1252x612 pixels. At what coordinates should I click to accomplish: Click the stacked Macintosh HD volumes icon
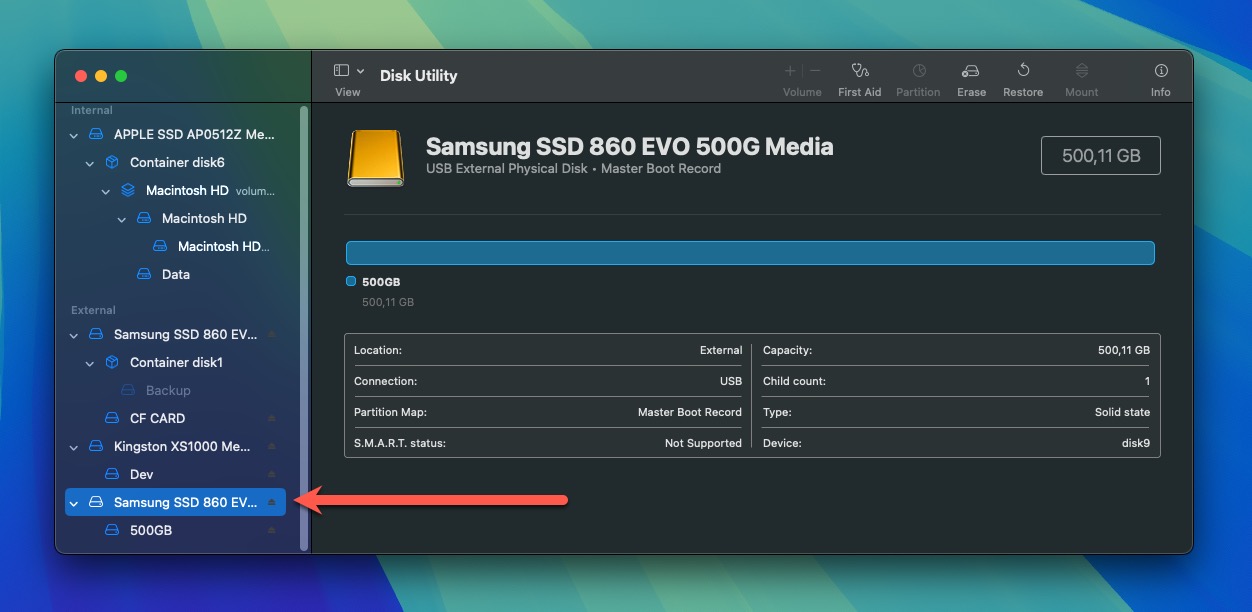point(128,190)
